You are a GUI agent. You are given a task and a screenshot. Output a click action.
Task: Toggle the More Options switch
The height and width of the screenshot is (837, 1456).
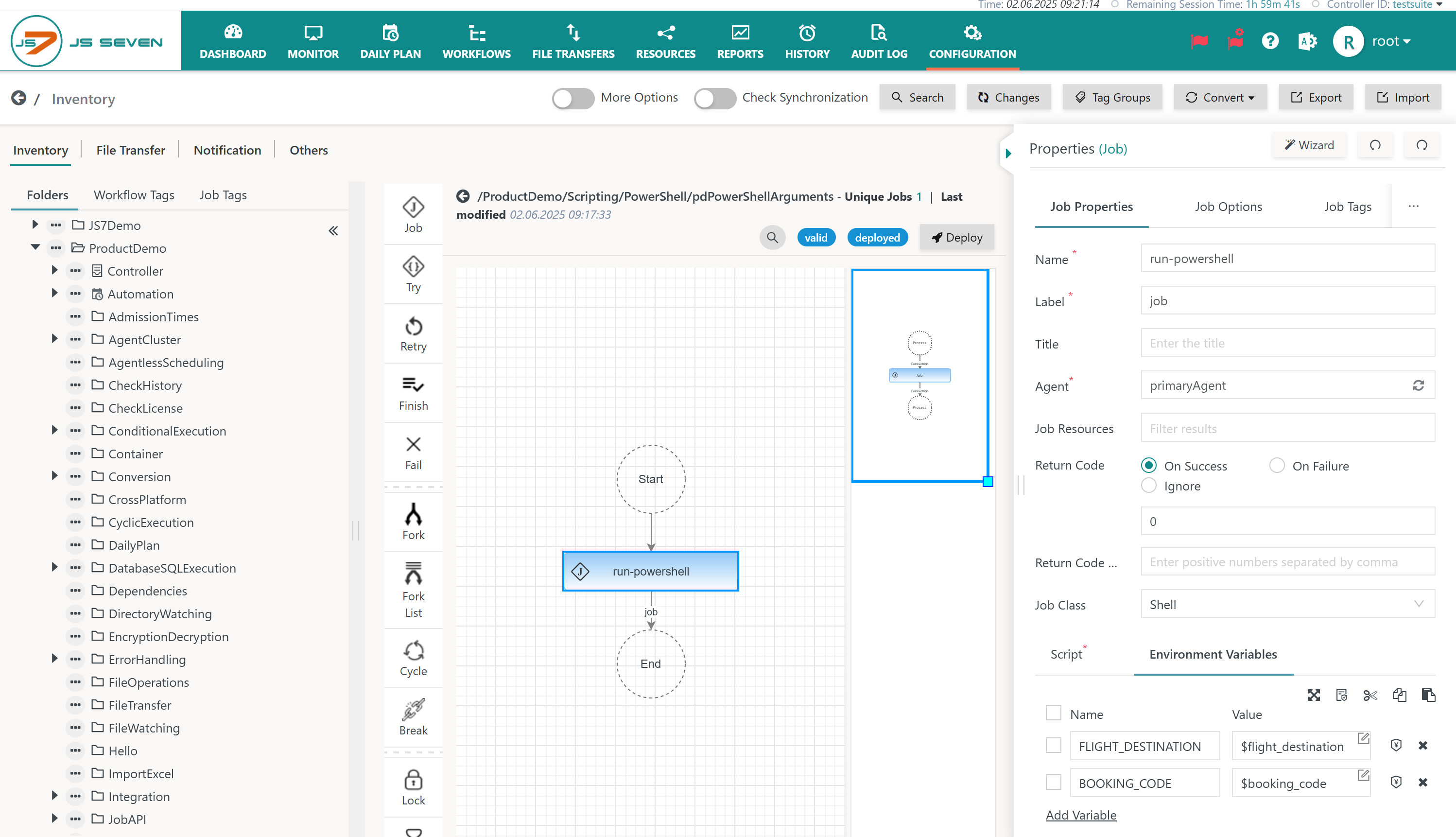(573, 98)
